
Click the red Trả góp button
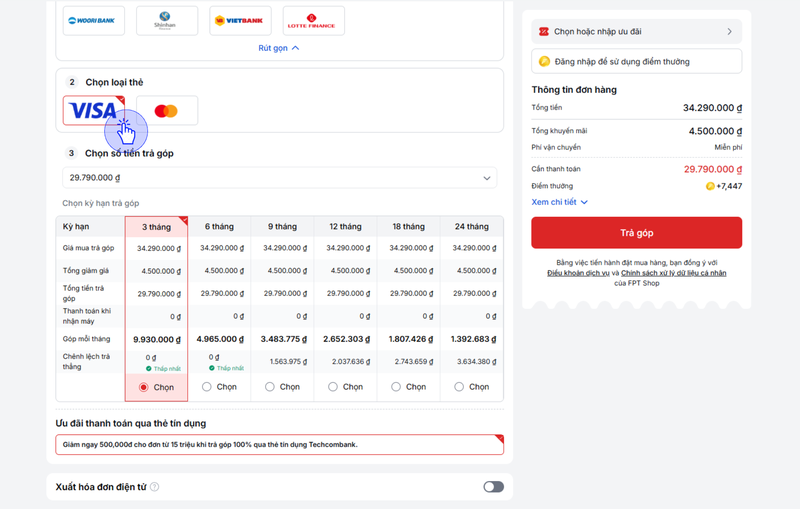coord(636,233)
